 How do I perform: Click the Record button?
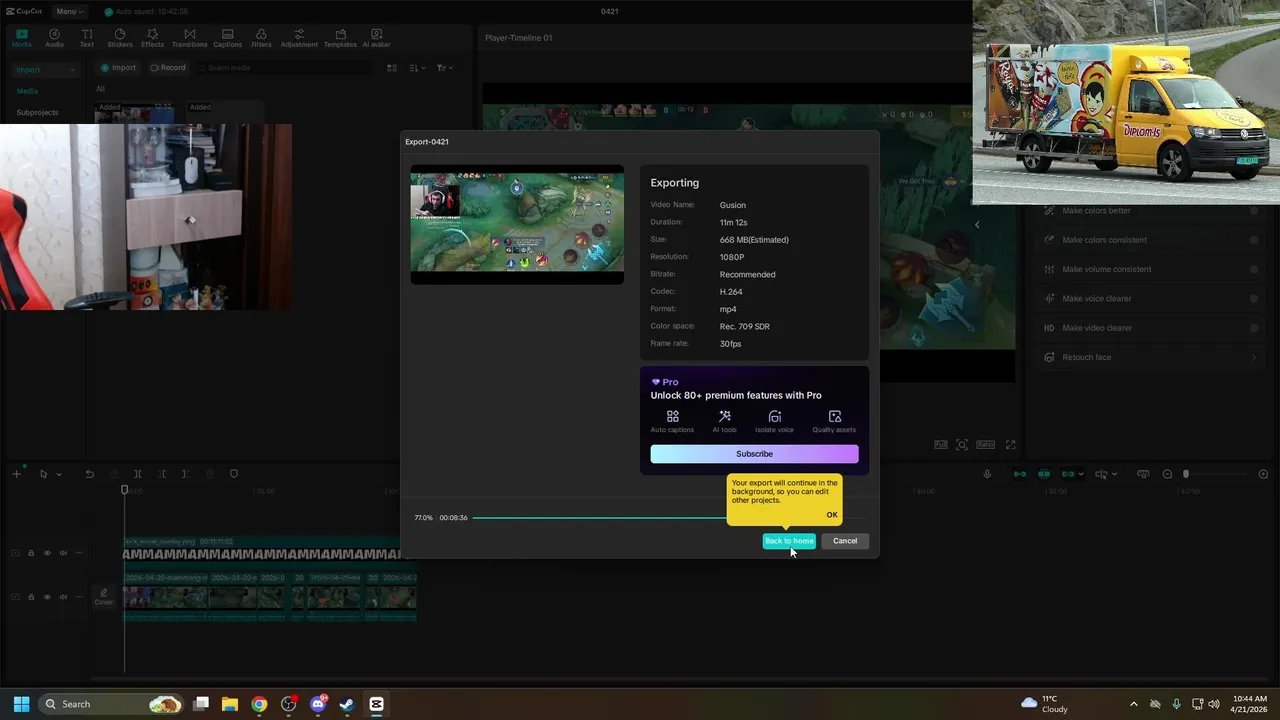(168, 68)
